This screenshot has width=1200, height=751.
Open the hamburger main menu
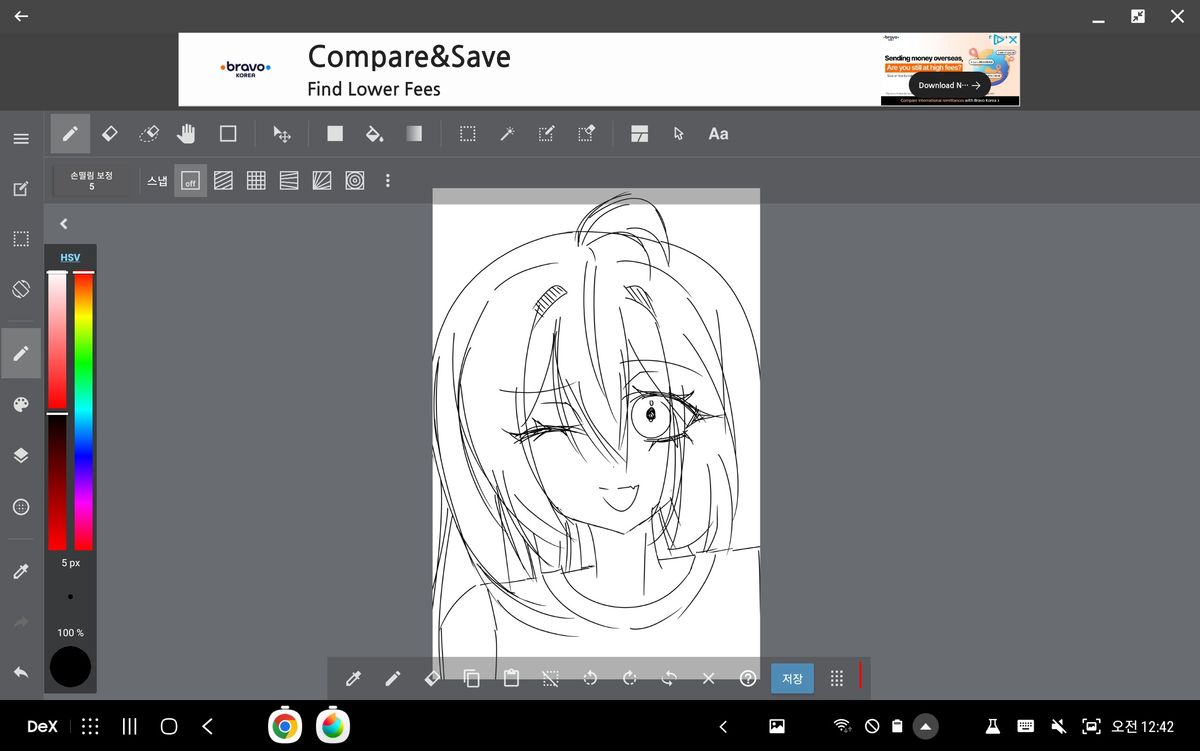click(21, 139)
